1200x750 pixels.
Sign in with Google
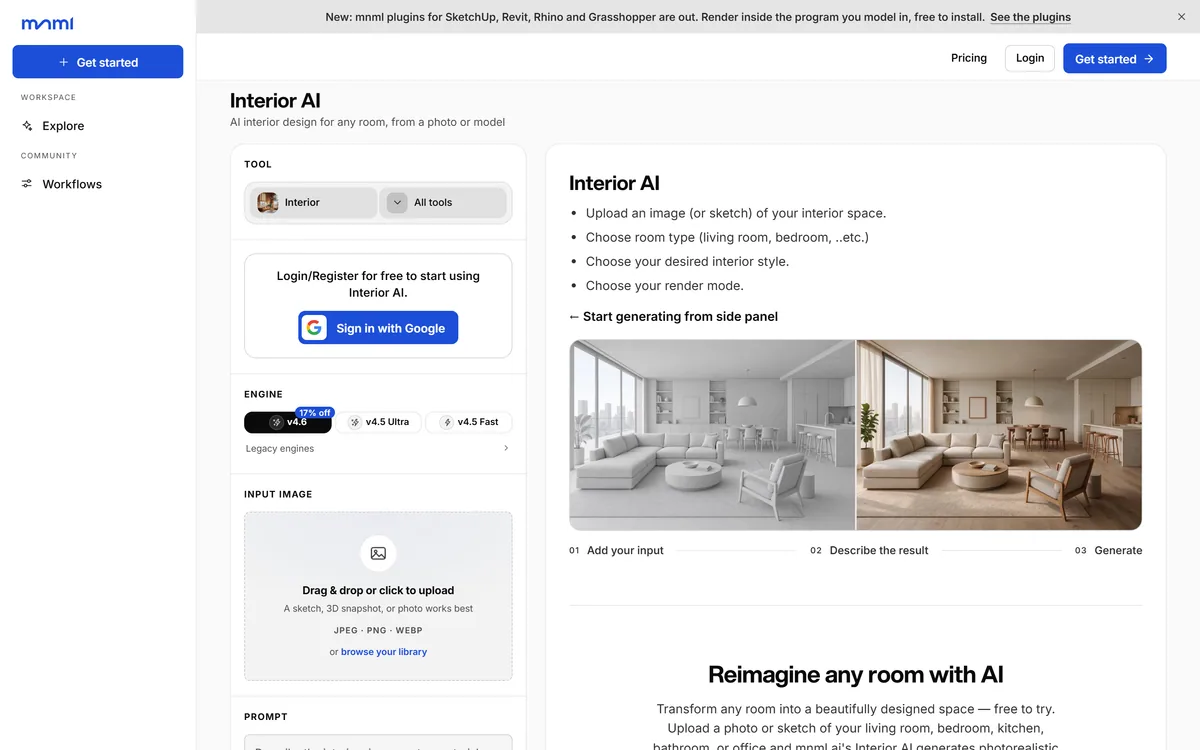pos(378,328)
